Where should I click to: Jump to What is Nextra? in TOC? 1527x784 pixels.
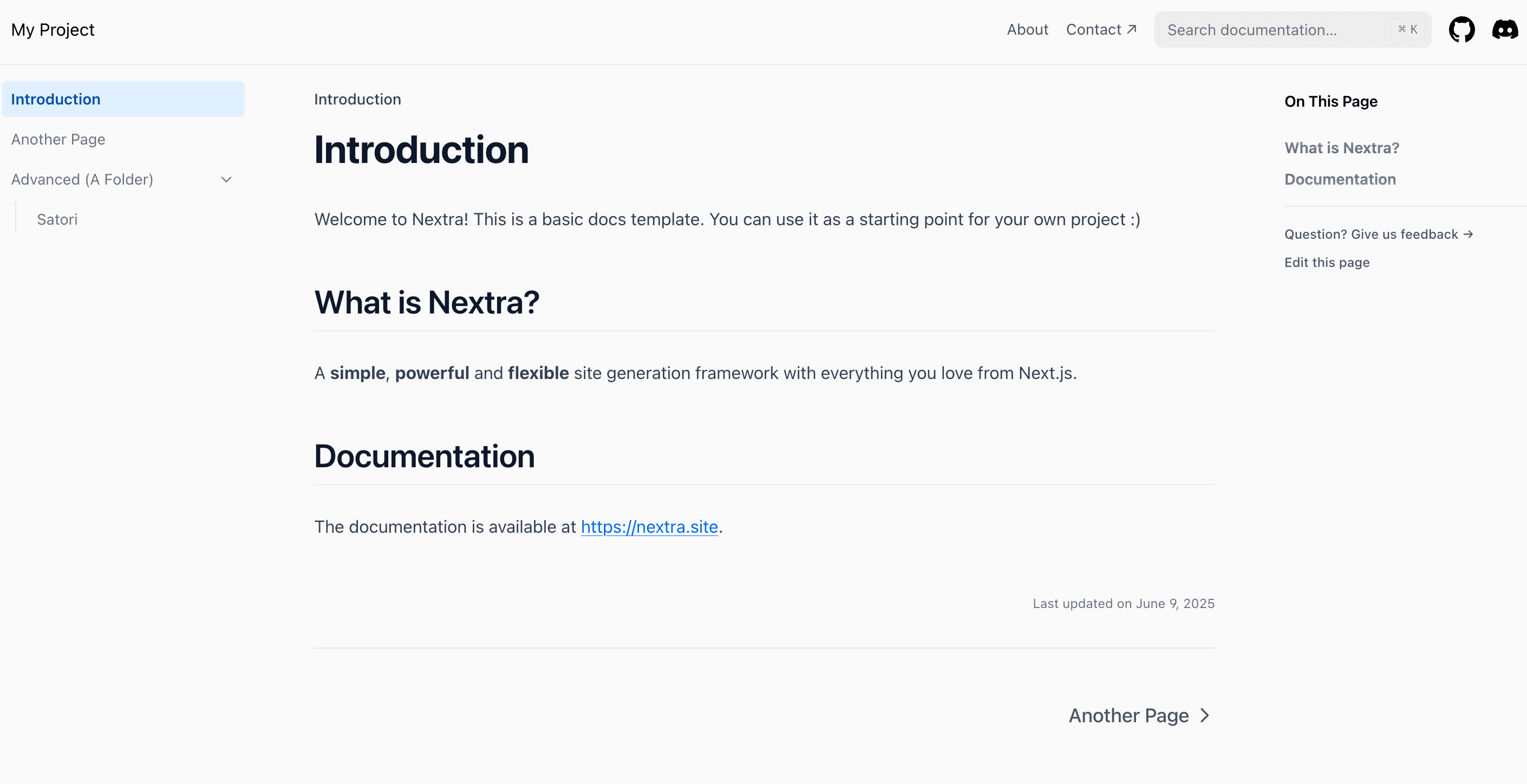(x=1341, y=148)
